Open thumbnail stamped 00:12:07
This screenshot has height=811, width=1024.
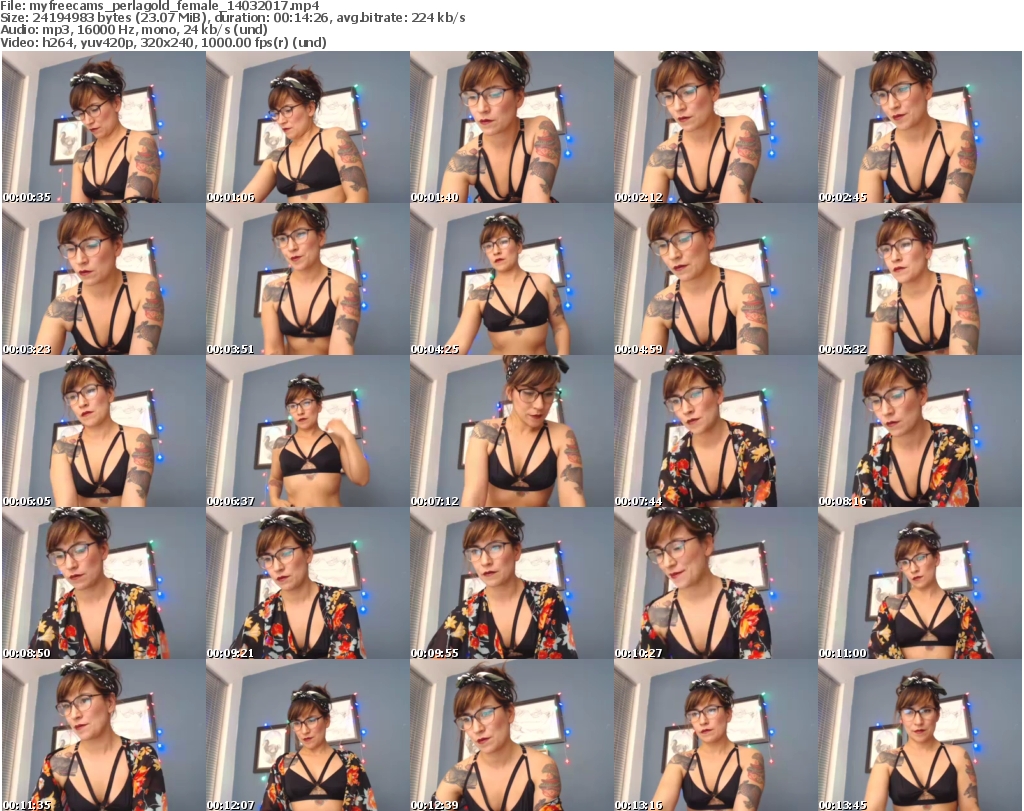(x=308, y=735)
